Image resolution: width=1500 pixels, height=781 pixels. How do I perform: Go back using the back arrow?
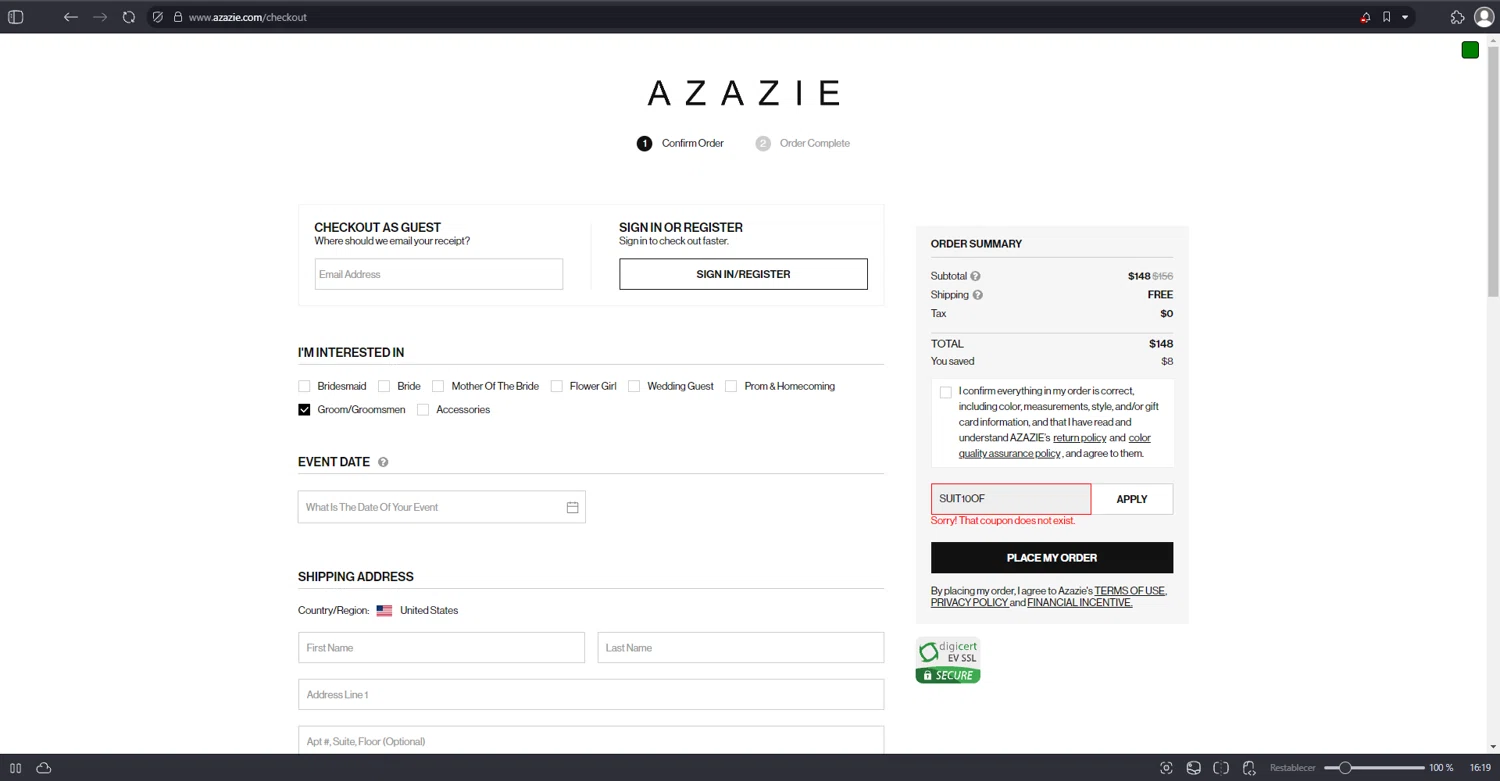(x=70, y=17)
